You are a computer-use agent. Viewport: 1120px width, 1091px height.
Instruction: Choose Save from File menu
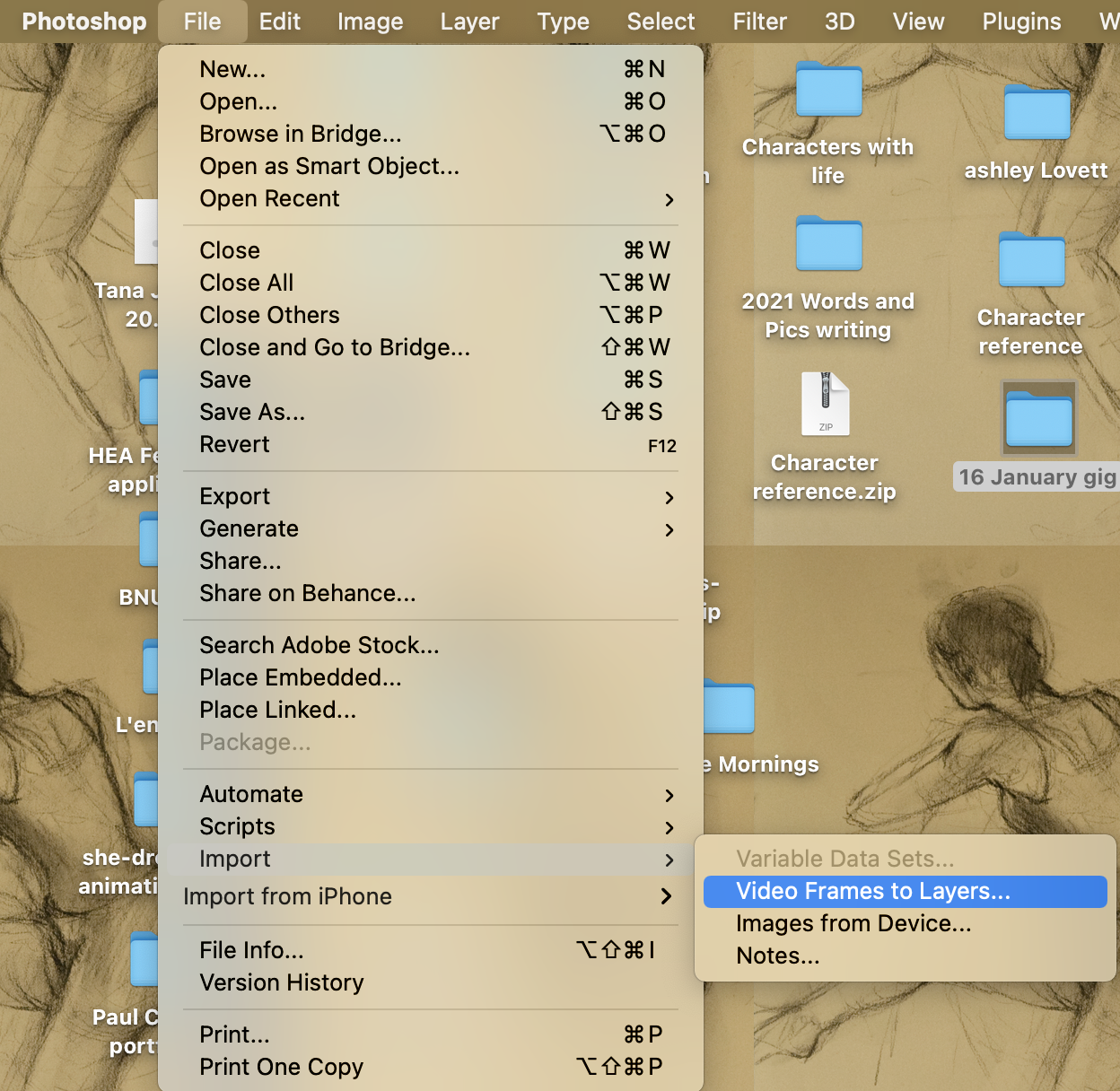pyautogui.click(x=431, y=380)
